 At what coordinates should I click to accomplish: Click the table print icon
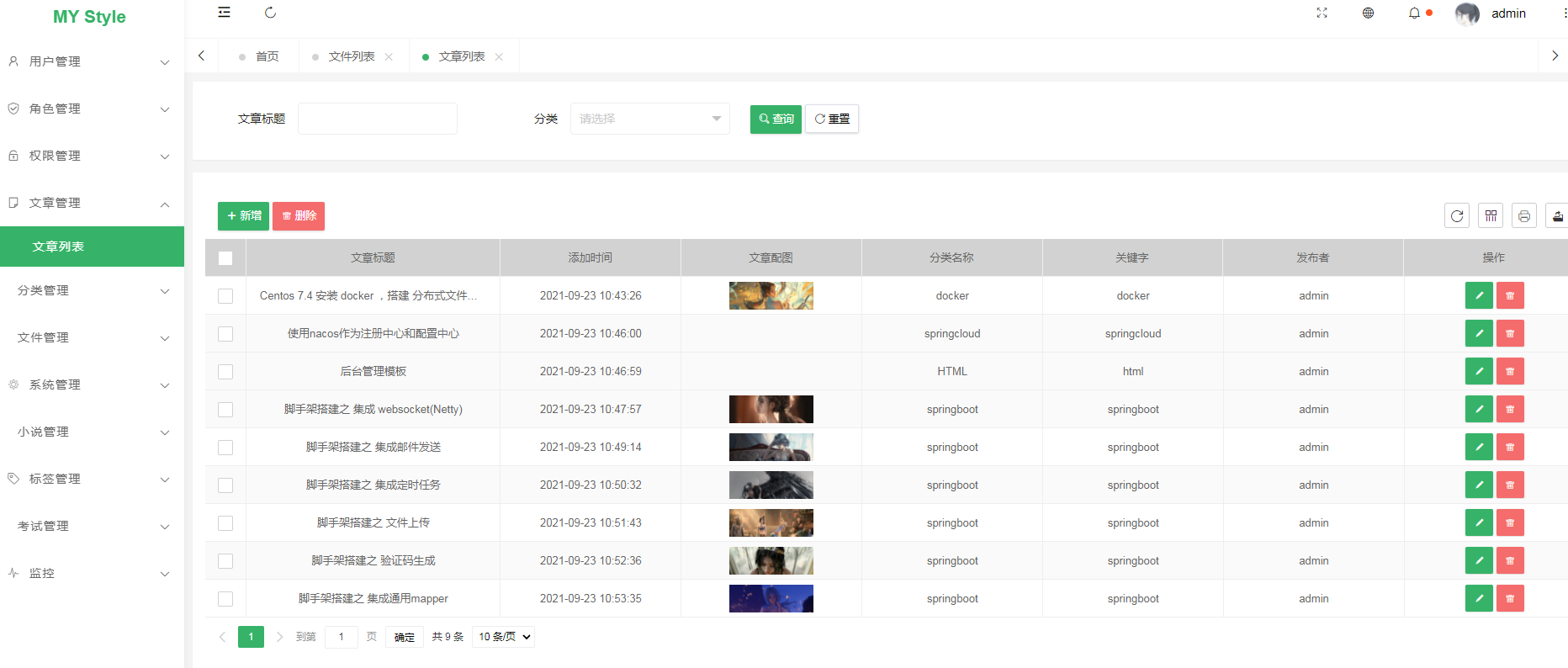[x=1523, y=216]
